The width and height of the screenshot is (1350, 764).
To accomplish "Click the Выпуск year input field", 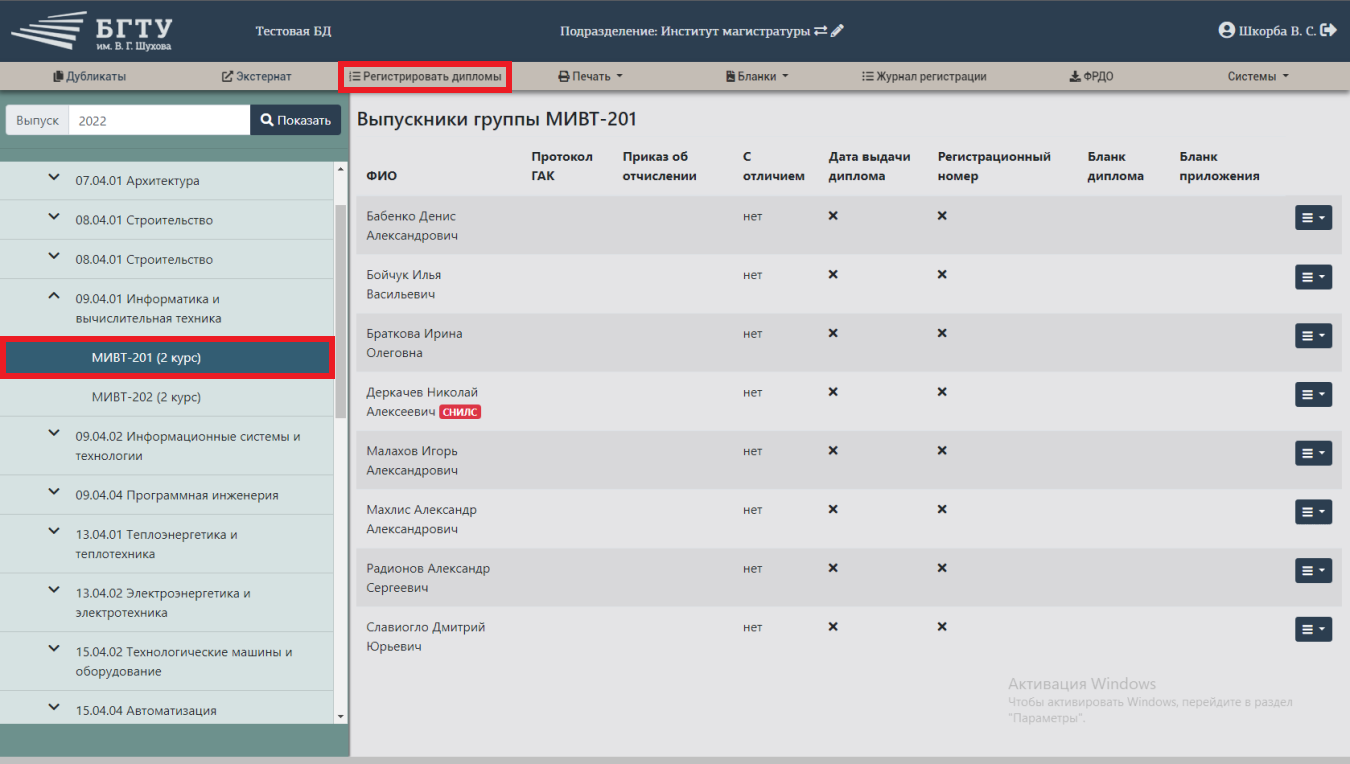I will 159,120.
